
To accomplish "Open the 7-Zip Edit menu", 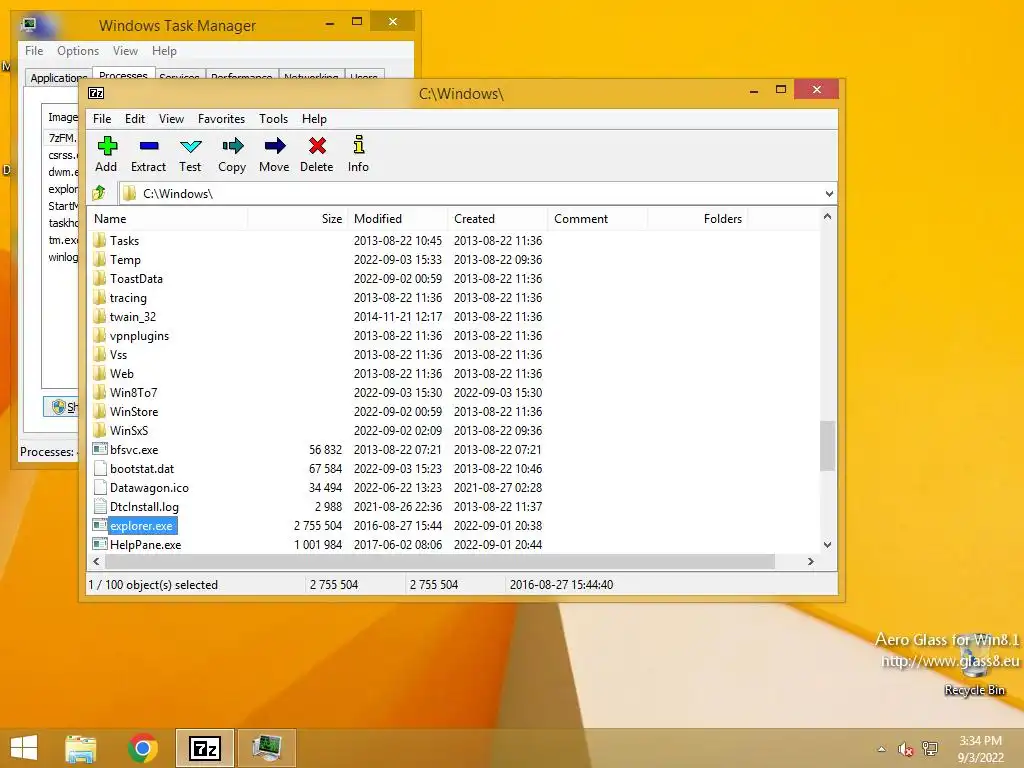I will [x=135, y=119].
